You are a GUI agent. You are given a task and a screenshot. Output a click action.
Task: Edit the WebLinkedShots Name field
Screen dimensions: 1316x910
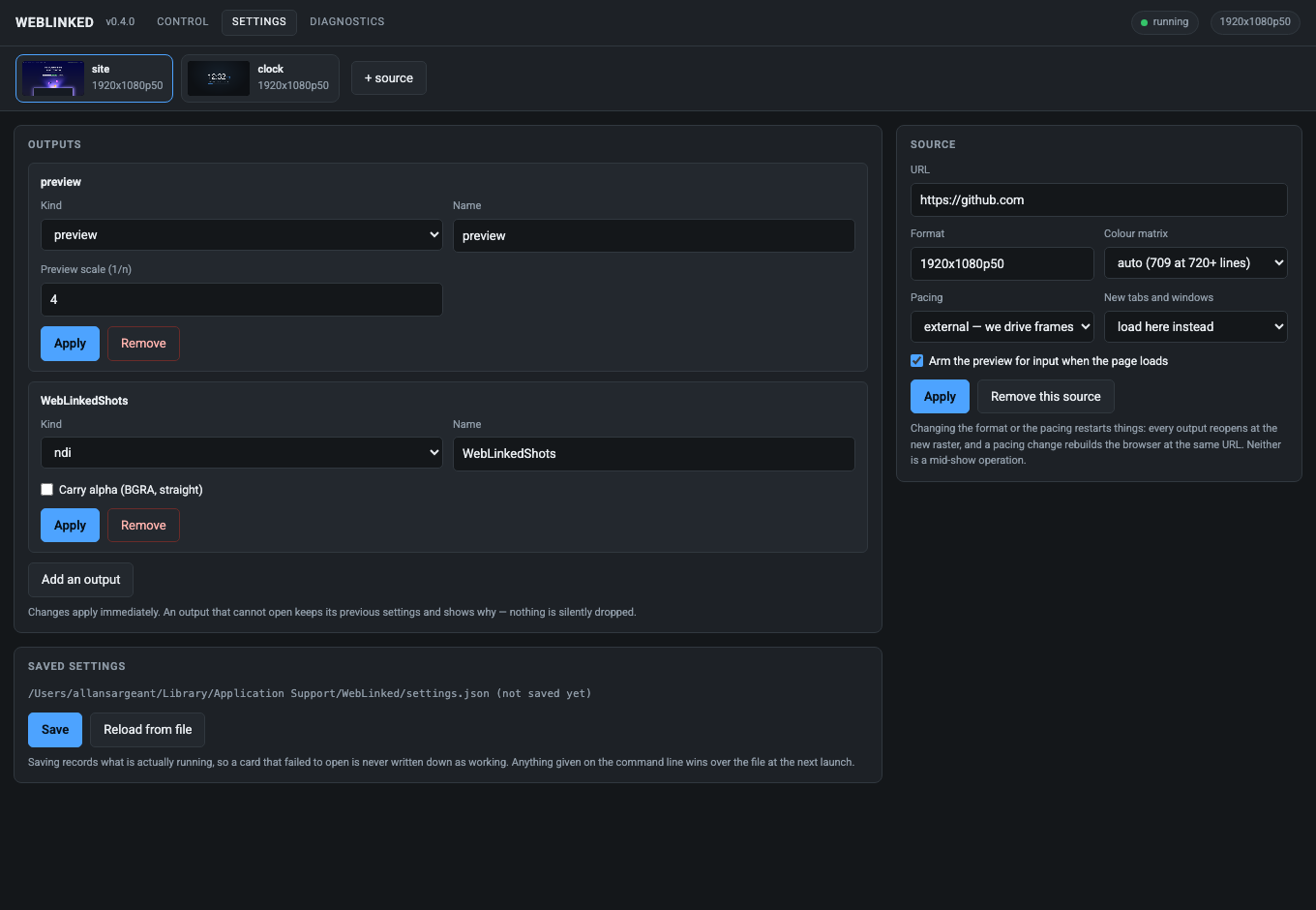coord(654,453)
